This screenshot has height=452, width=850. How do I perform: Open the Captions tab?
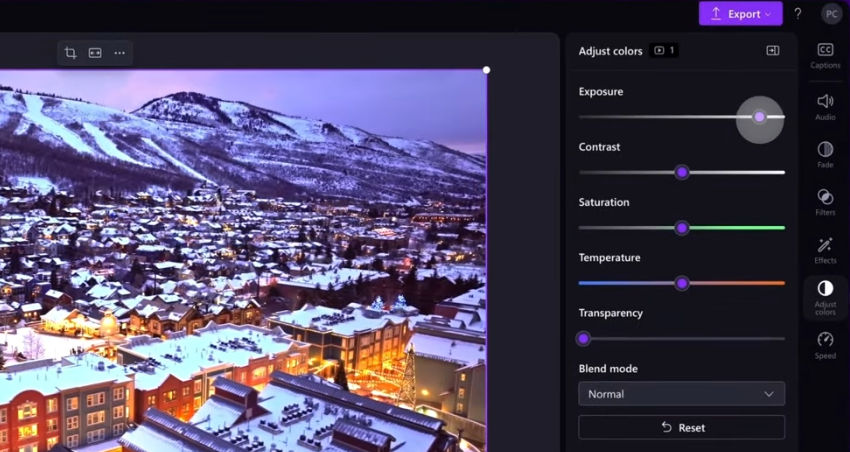click(825, 56)
